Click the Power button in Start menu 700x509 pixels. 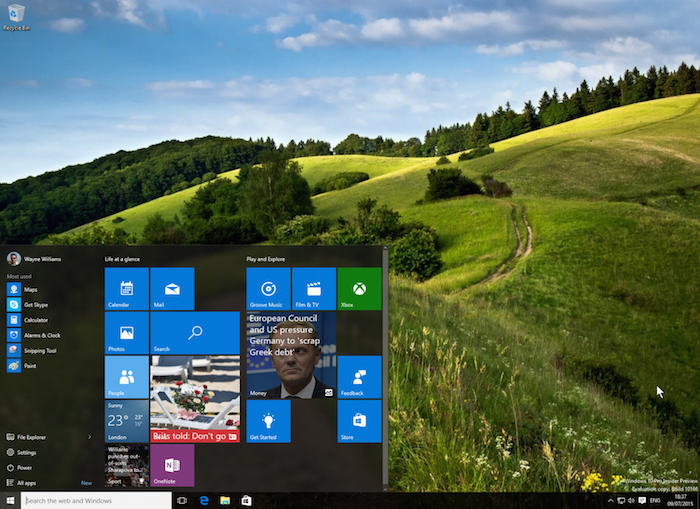(24, 467)
